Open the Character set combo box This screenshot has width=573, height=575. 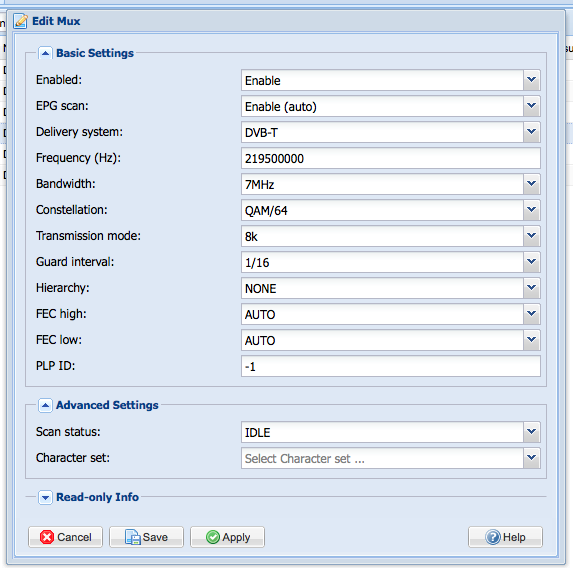pyautogui.click(x=390, y=458)
